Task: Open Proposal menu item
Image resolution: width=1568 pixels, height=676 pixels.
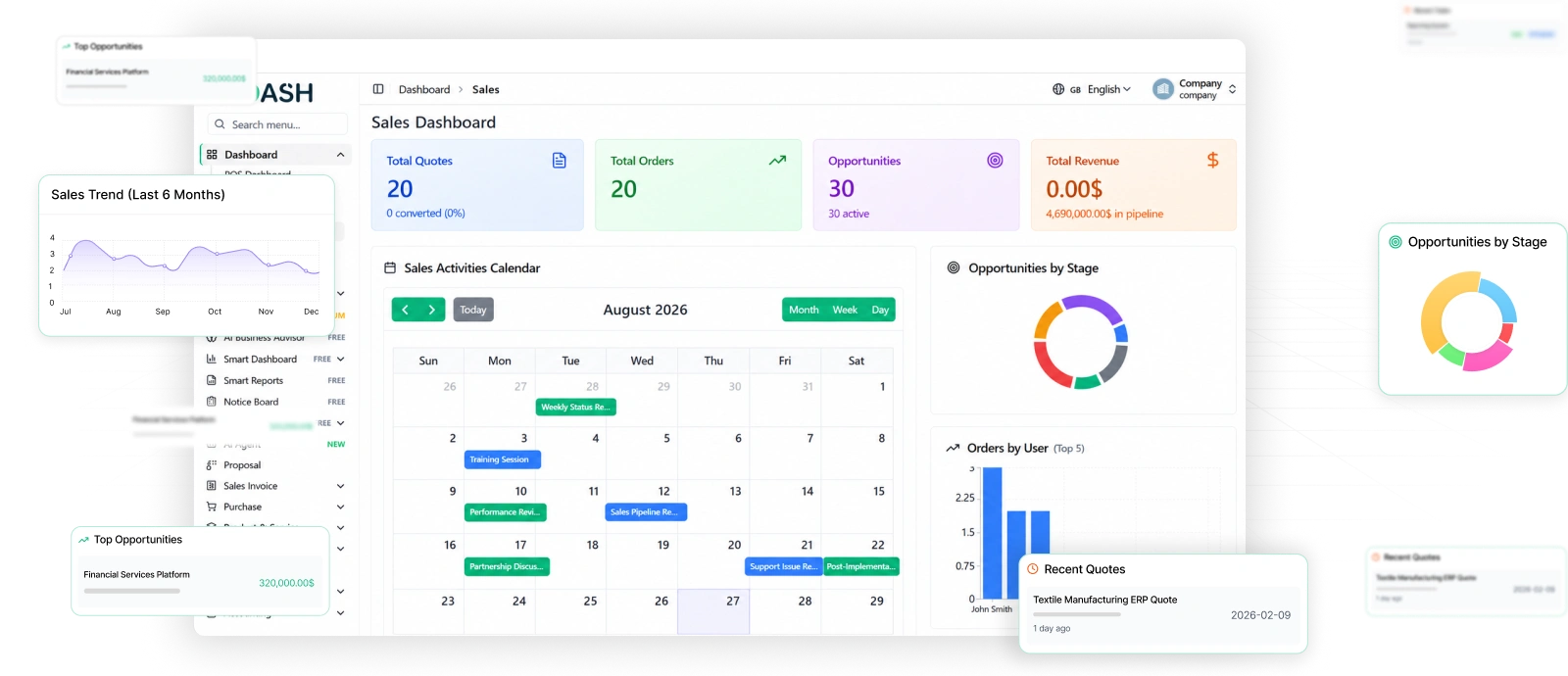Action: click(242, 465)
